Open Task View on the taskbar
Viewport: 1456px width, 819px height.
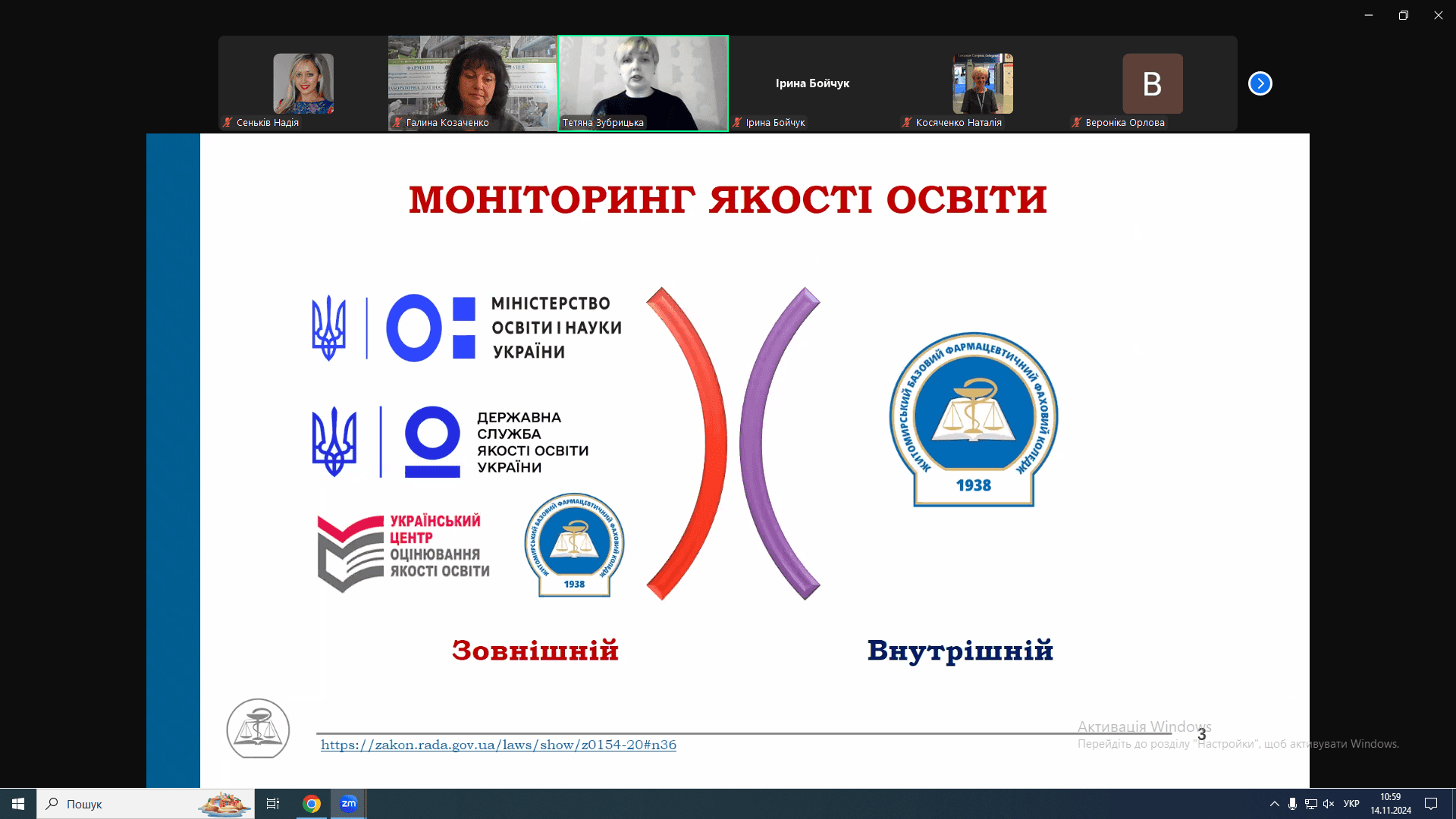[x=273, y=804]
